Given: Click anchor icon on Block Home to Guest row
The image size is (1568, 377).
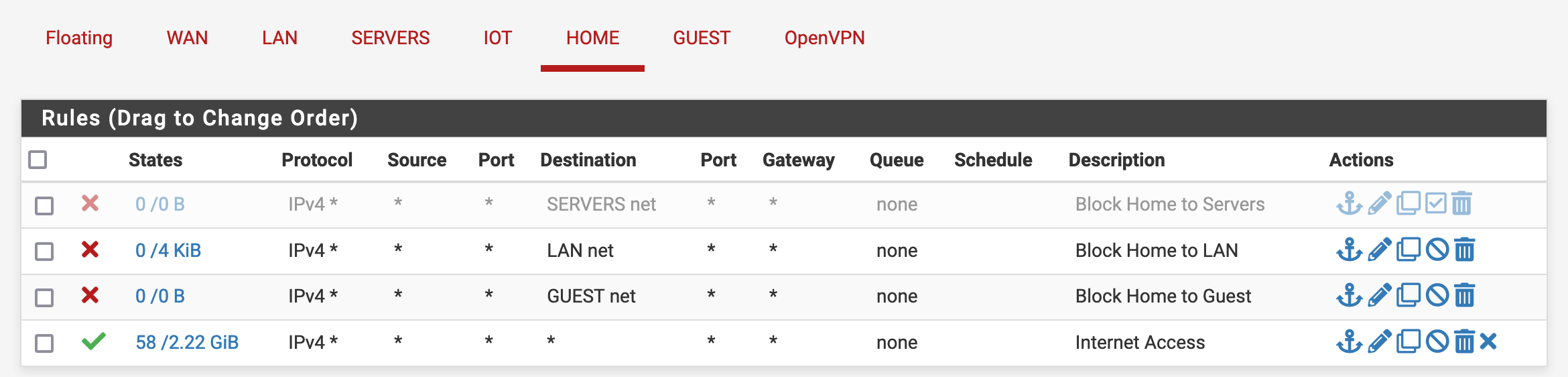Looking at the screenshot, I should click(x=1350, y=295).
